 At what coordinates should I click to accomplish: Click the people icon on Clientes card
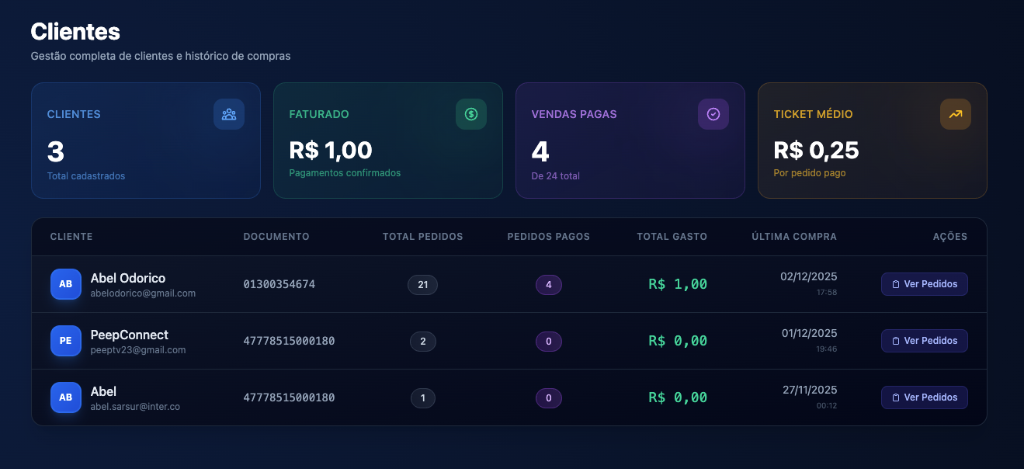pyautogui.click(x=229, y=114)
